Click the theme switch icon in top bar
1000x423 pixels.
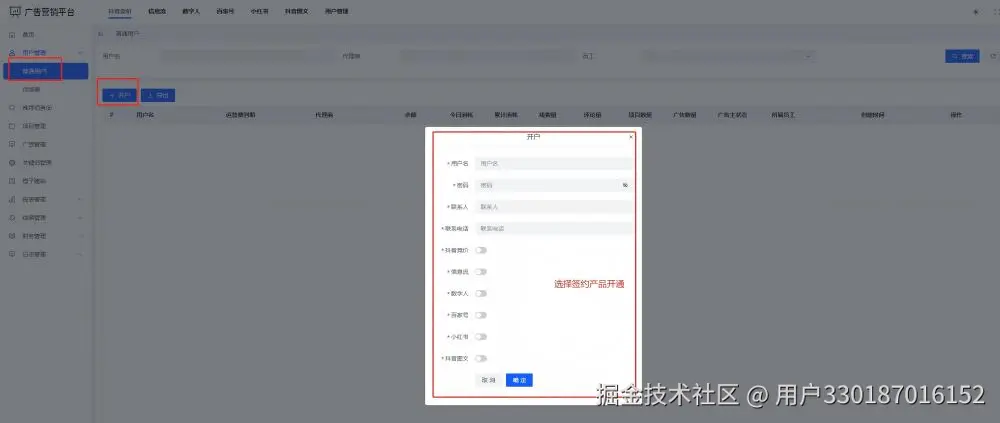975,11
